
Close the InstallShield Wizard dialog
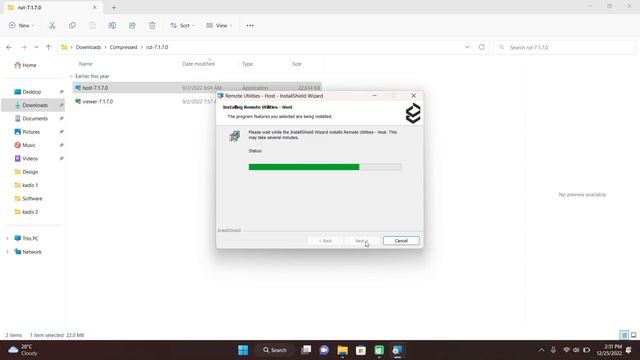click(x=413, y=96)
